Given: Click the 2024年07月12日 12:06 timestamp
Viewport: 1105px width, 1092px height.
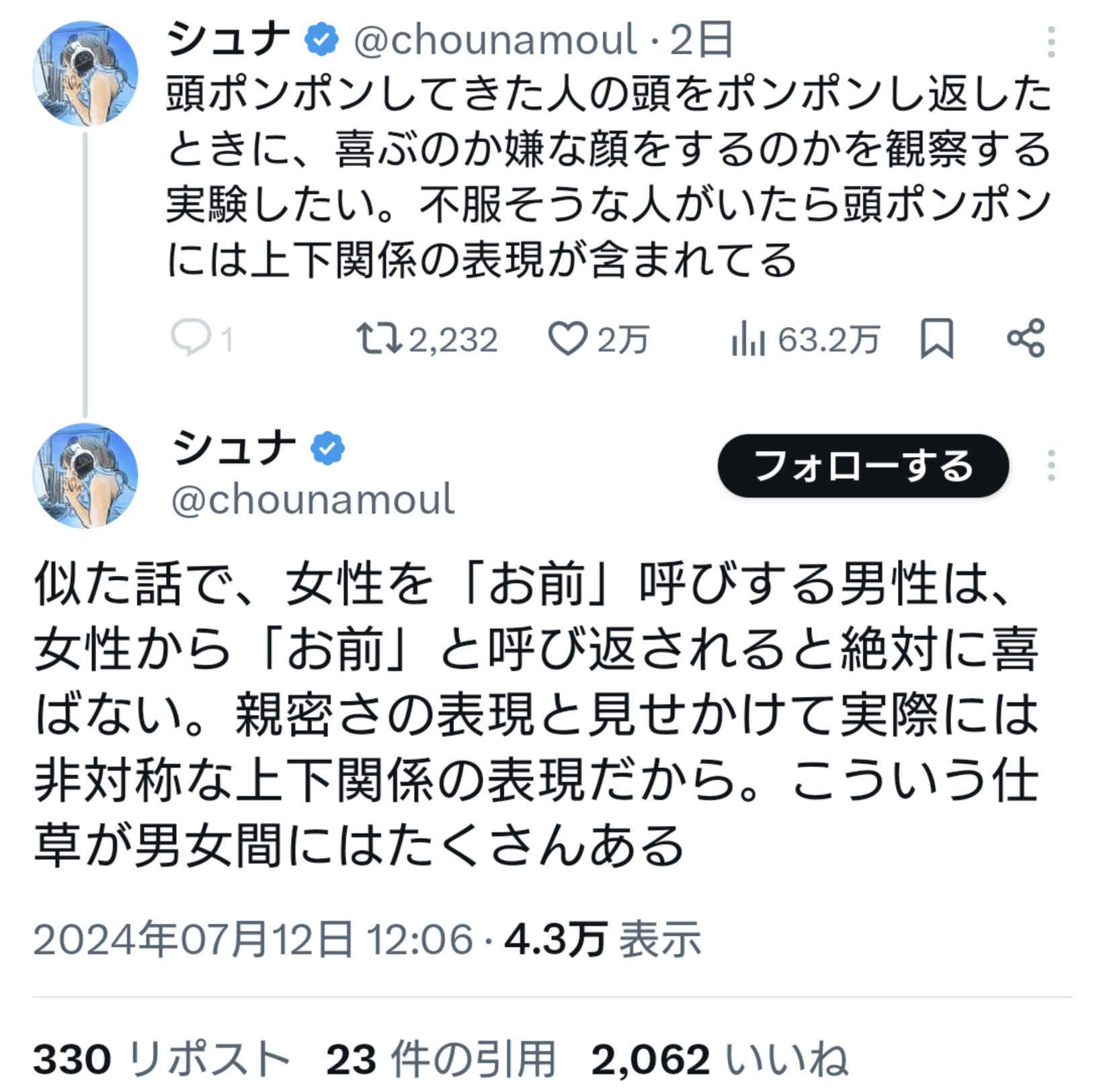Looking at the screenshot, I should [253, 939].
